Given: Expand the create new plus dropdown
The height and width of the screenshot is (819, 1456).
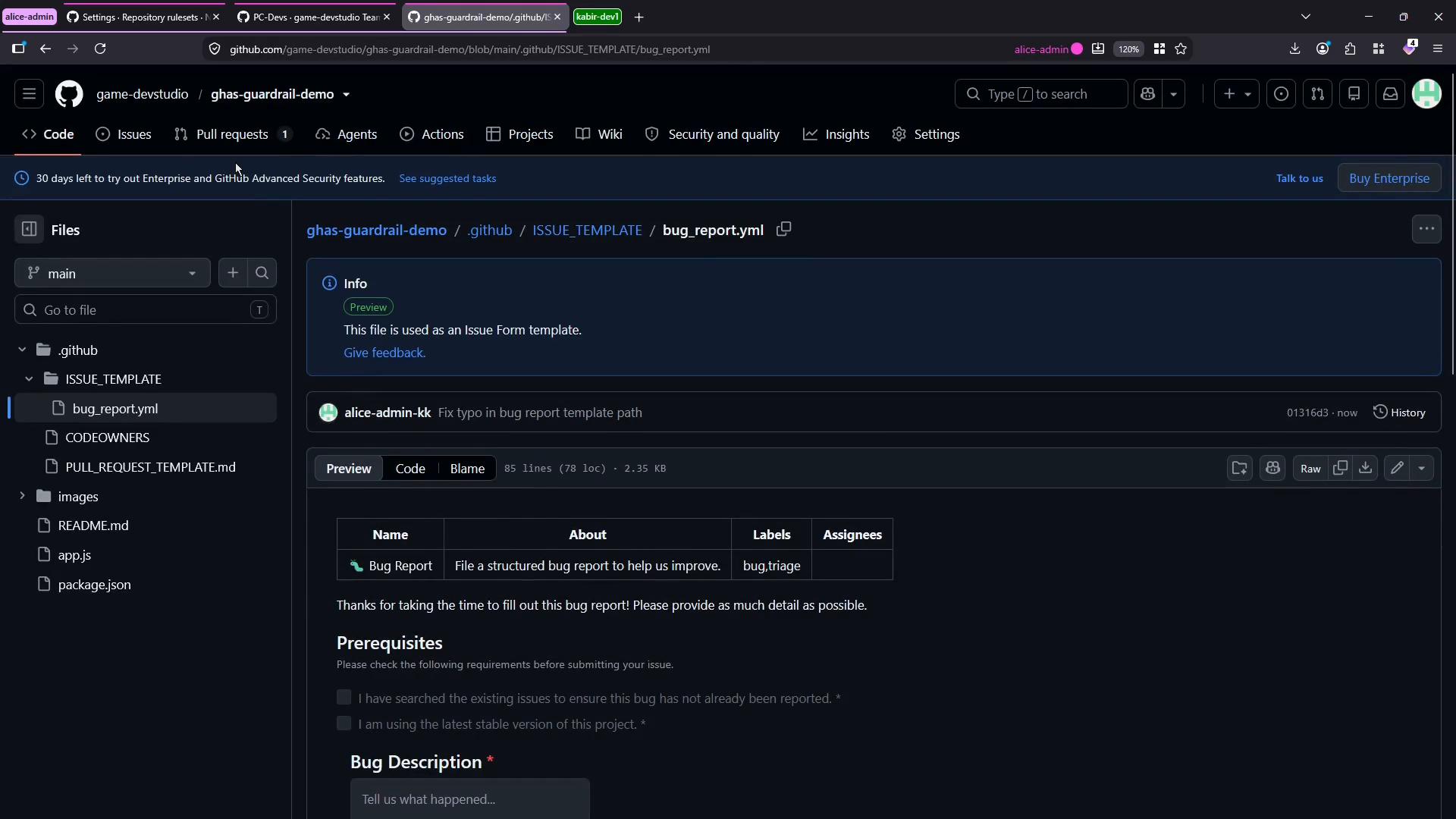Looking at the screenshot, I should 1237,94.
